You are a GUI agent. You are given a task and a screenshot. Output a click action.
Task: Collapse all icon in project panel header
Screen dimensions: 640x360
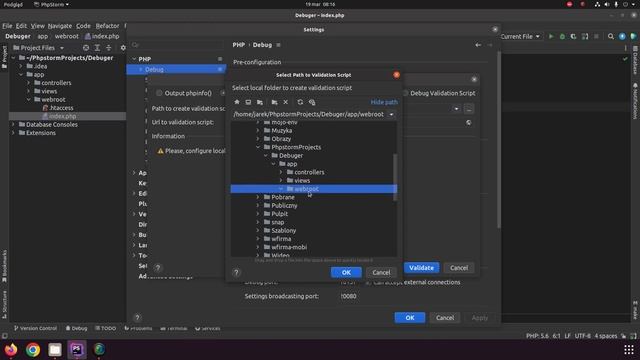click(108, 48)
